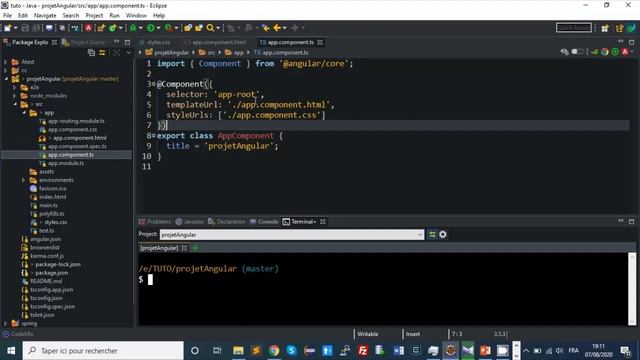Select app.module.ts in the tree
This screenshot has height=360, width=640.
[x=66, y=163]
